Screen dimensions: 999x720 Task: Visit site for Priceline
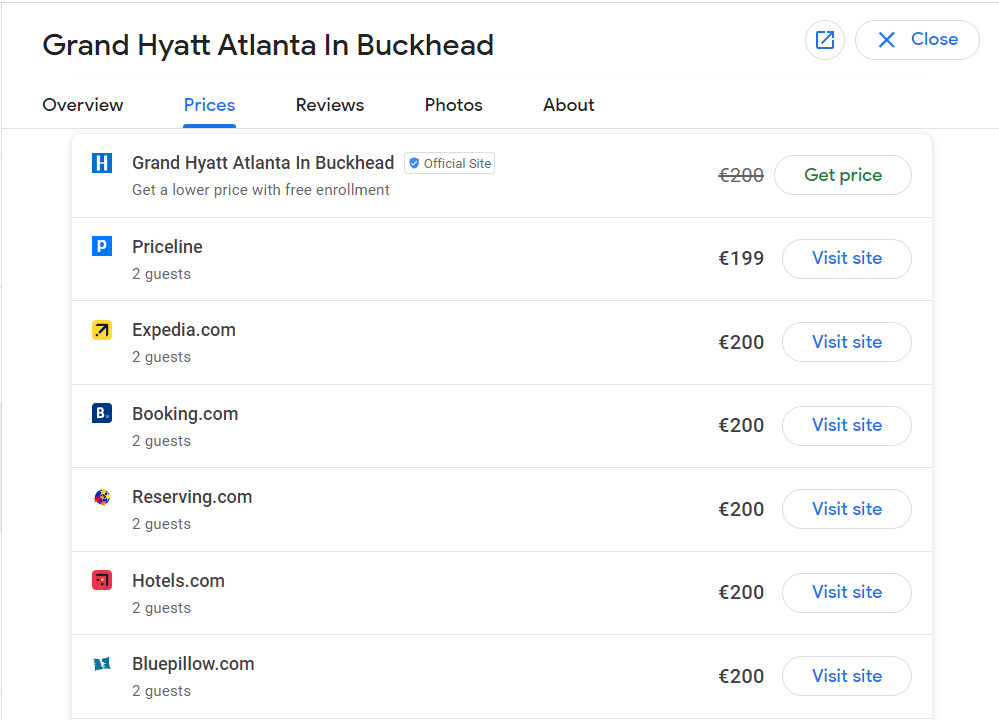click(x=847, y=259)
